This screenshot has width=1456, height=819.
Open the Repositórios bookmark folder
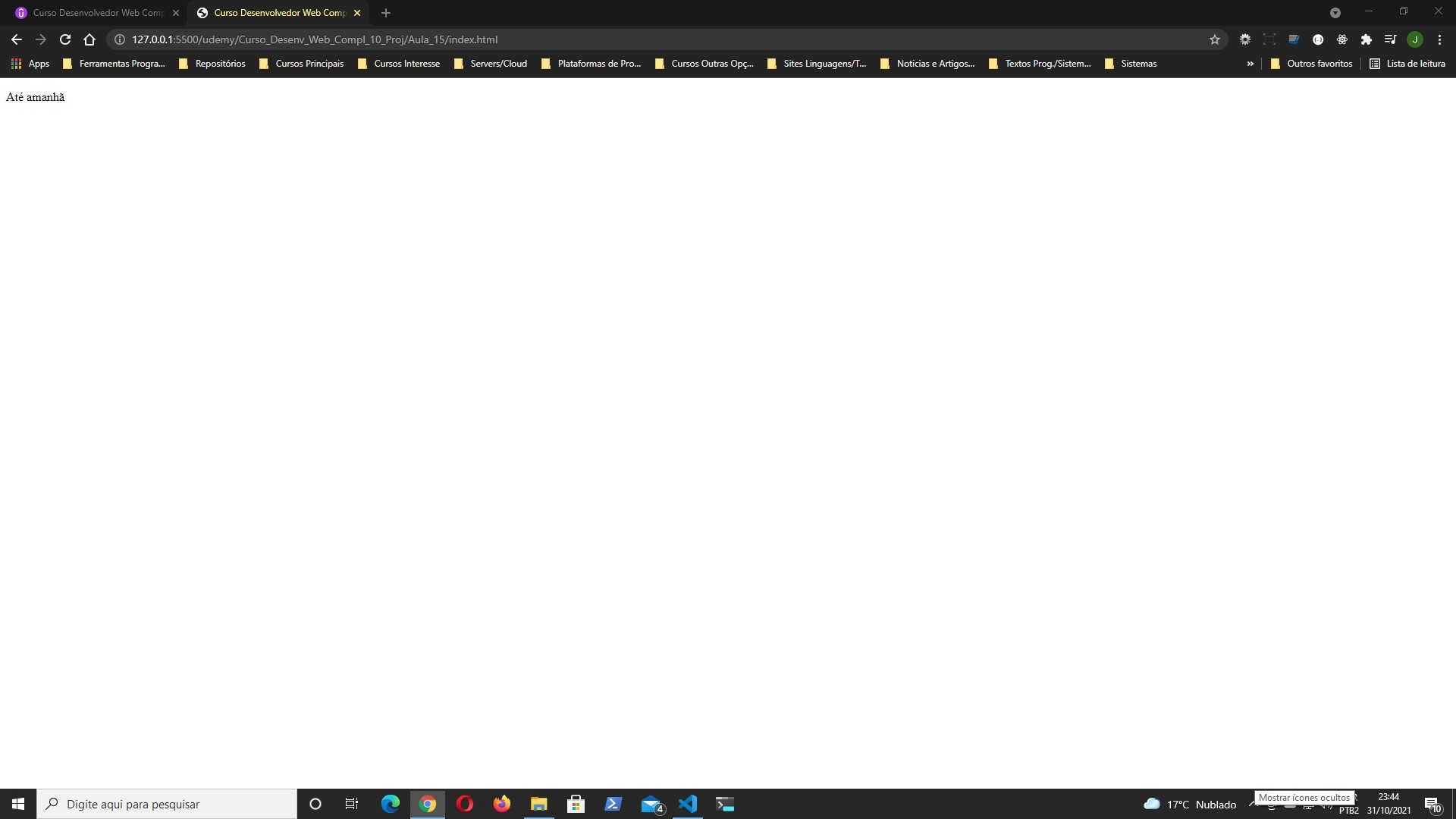[212, 64]
